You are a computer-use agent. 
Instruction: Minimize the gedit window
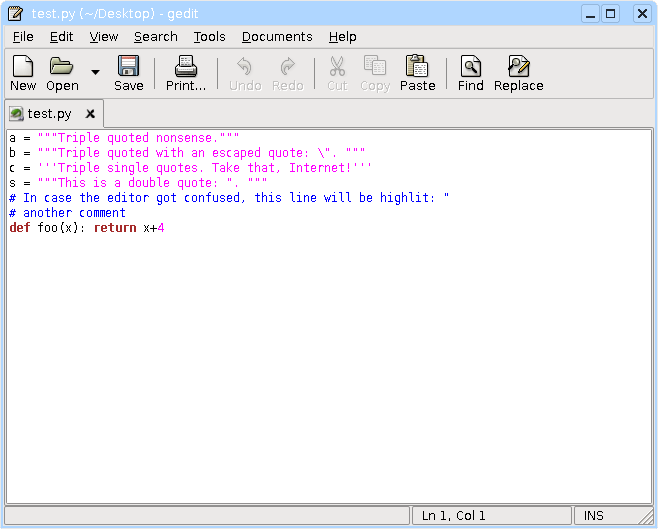pyautogui.click(x=590, y=14)
